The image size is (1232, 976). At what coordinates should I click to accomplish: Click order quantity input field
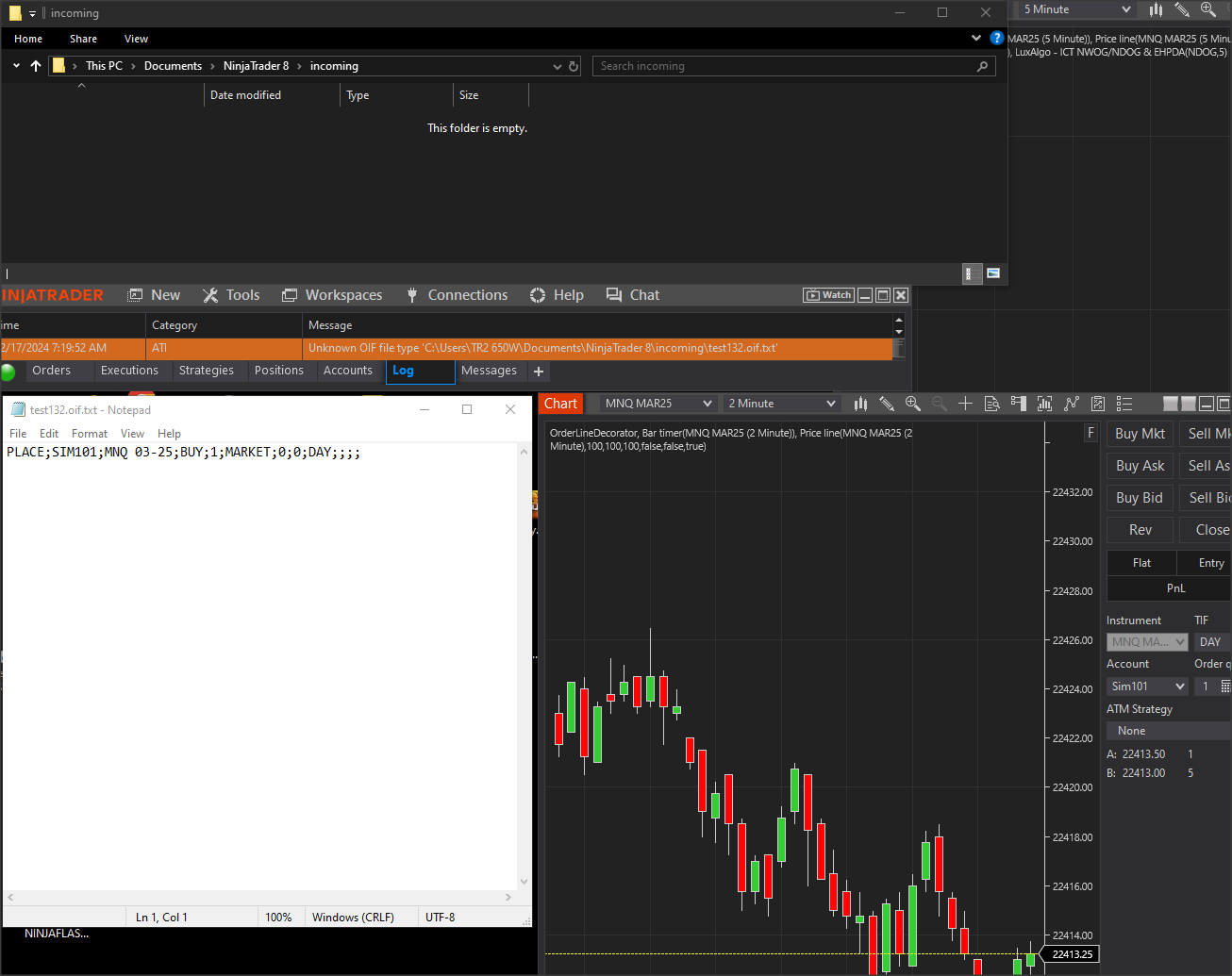pos(1206,687)
